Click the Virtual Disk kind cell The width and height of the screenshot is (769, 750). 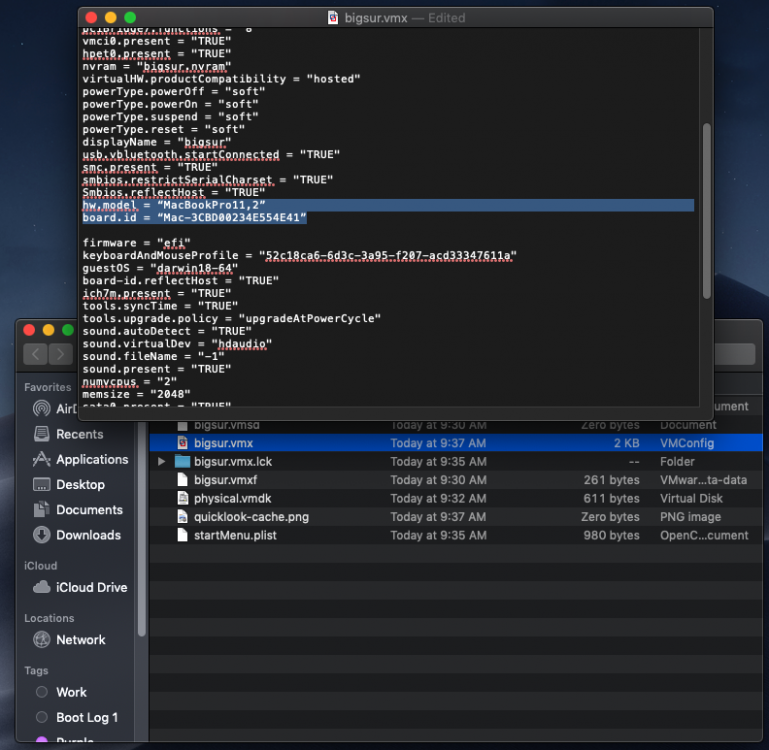pos(691,498)
